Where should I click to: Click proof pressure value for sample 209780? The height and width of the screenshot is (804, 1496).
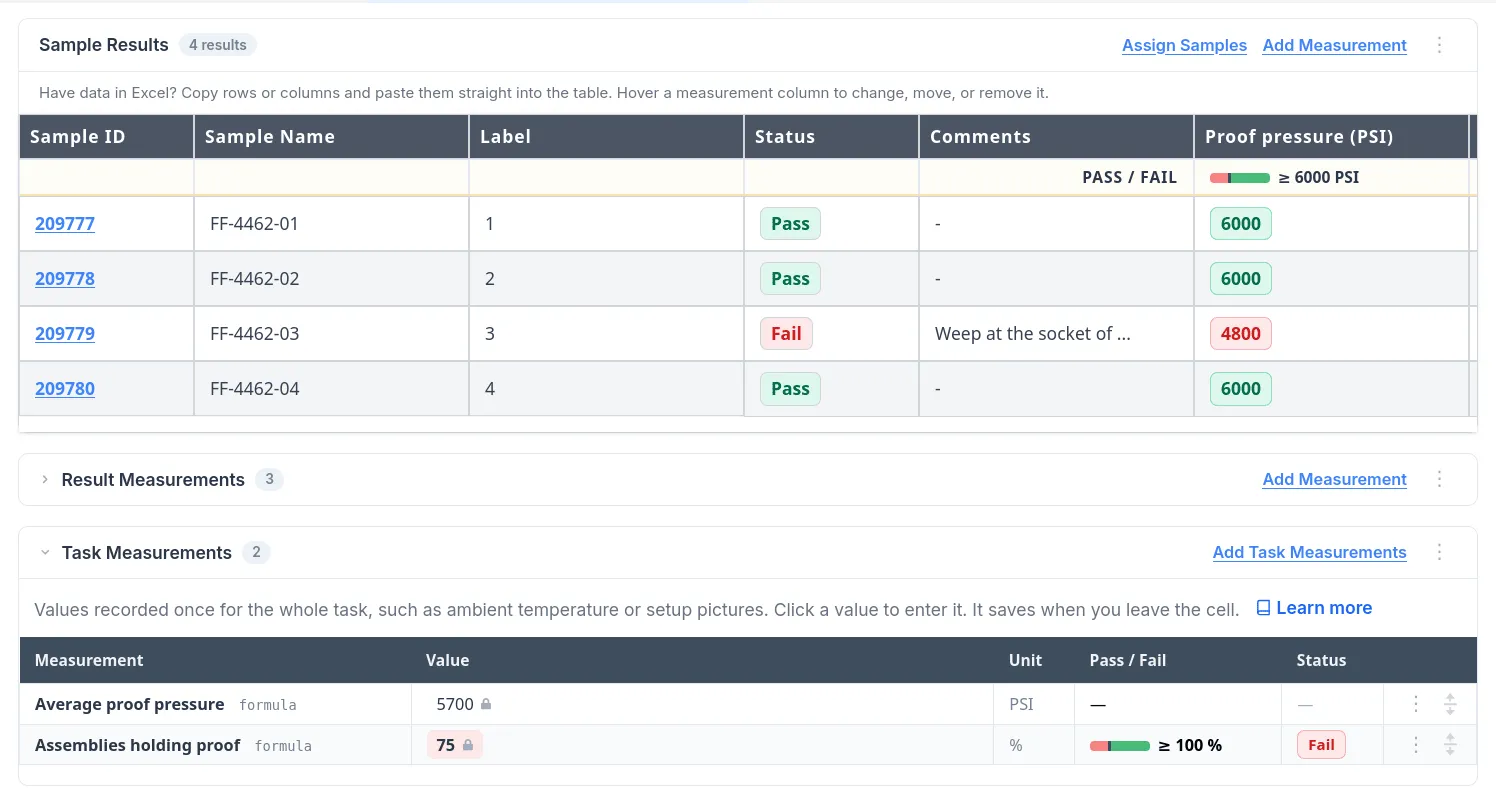pos(1240,389)
